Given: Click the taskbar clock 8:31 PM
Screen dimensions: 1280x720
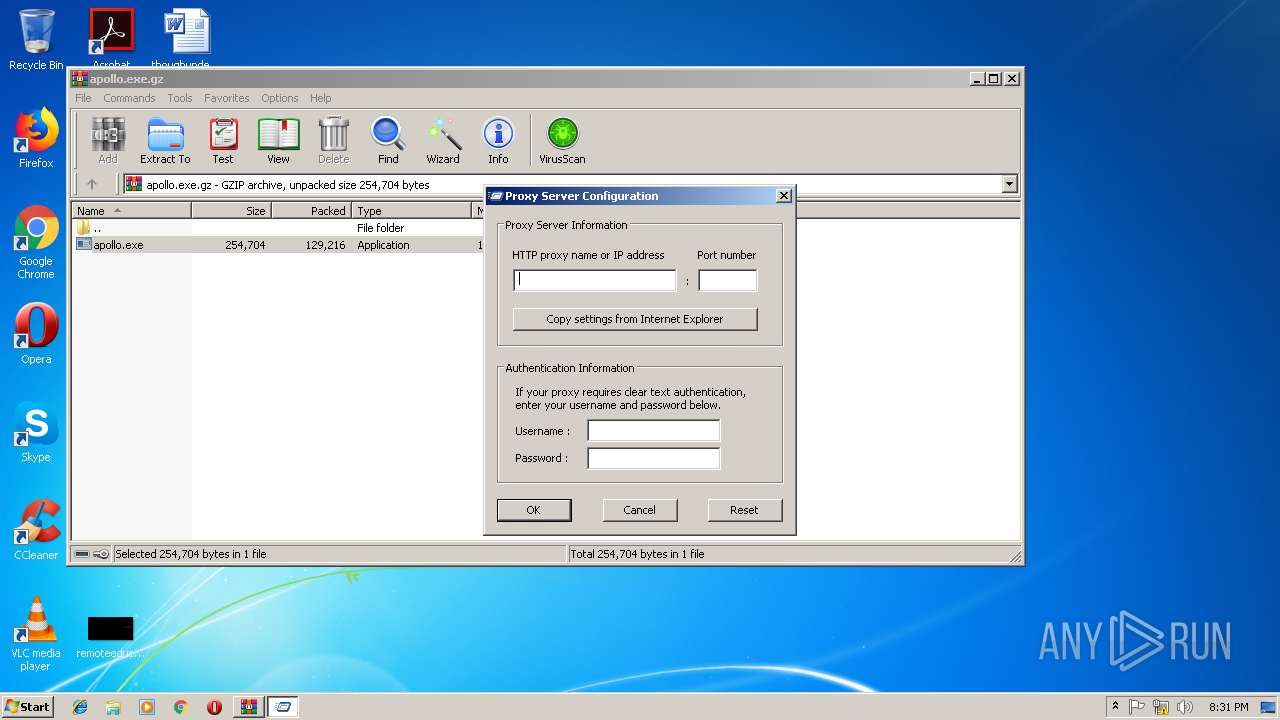Looking at the screenshot, I should (1228, 707).
